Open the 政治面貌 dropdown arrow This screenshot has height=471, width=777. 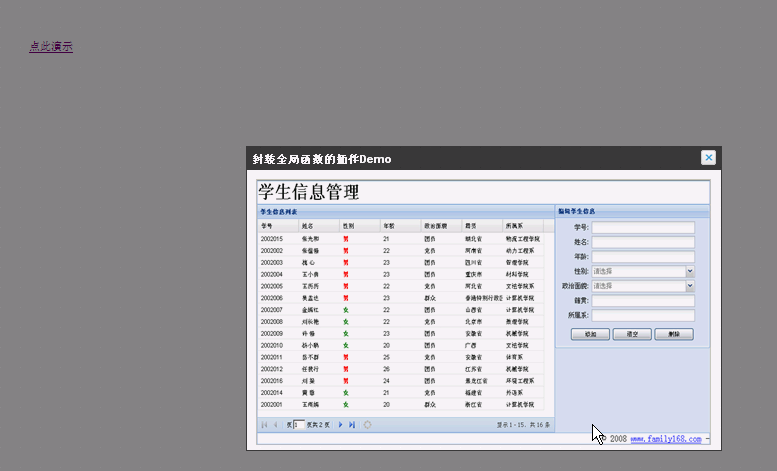(x=690, y=286)
